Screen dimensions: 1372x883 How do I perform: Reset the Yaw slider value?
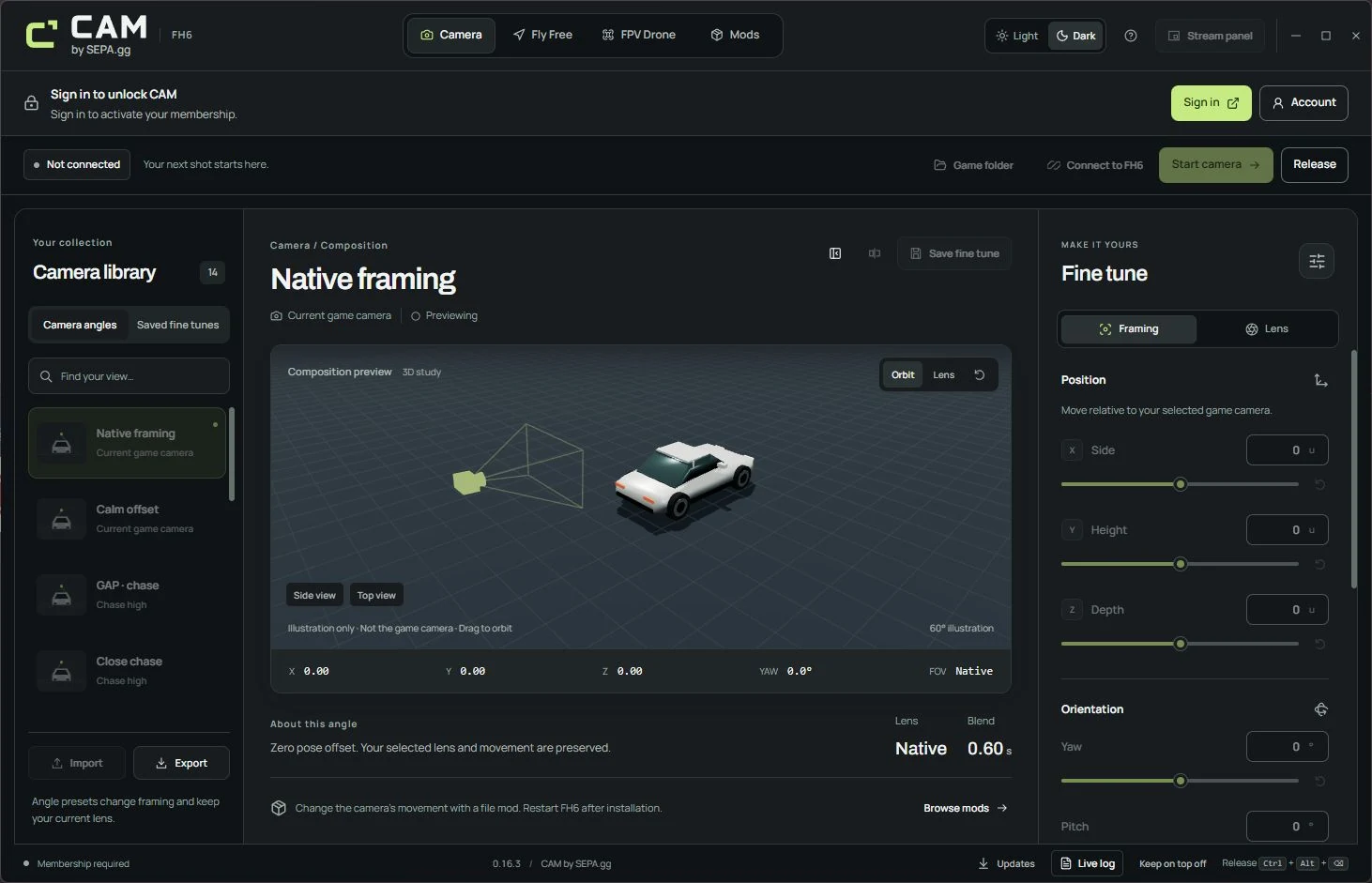coord(1319,781)
